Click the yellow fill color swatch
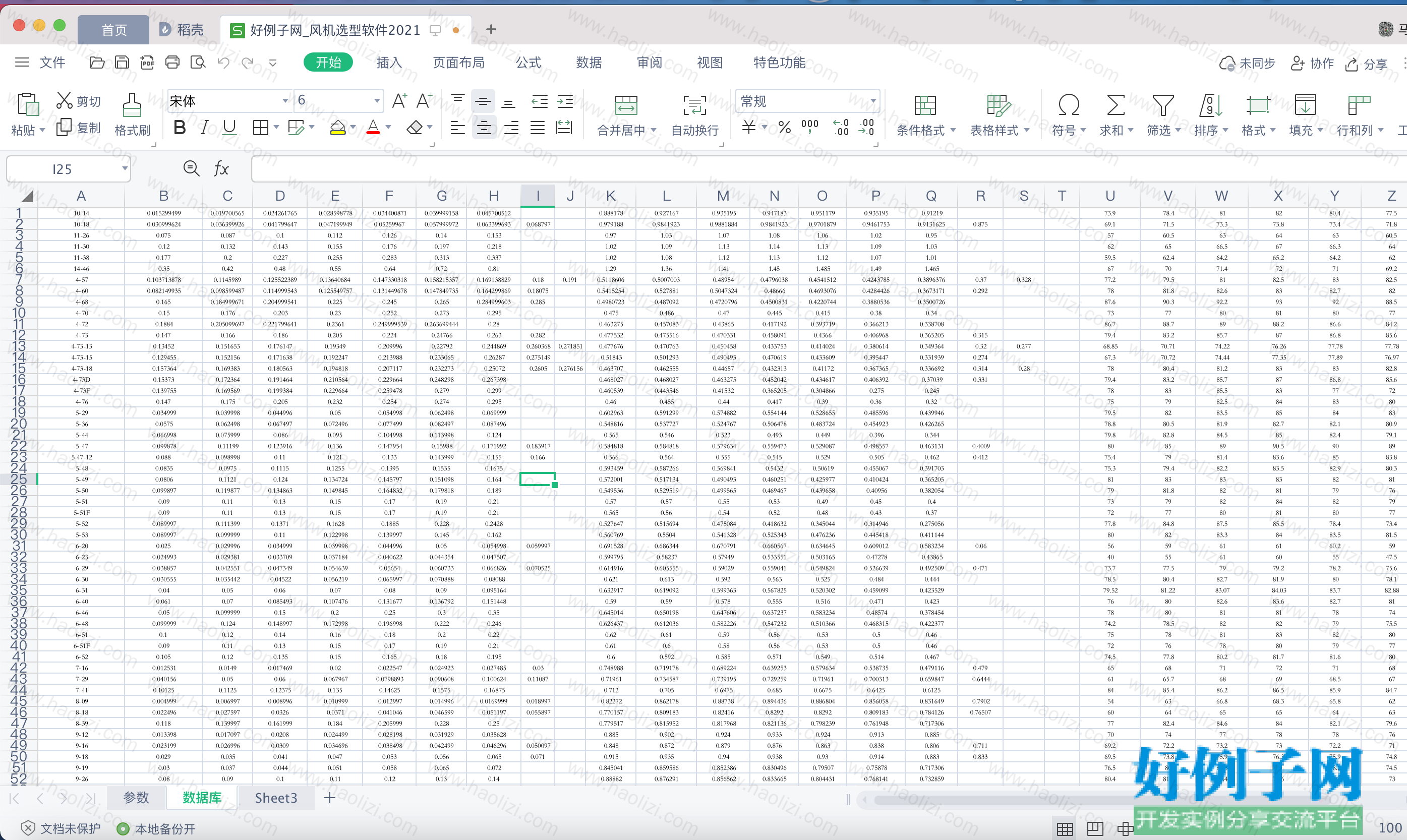Viewport: 1407px width, 840px height. [x=337, y=128]
